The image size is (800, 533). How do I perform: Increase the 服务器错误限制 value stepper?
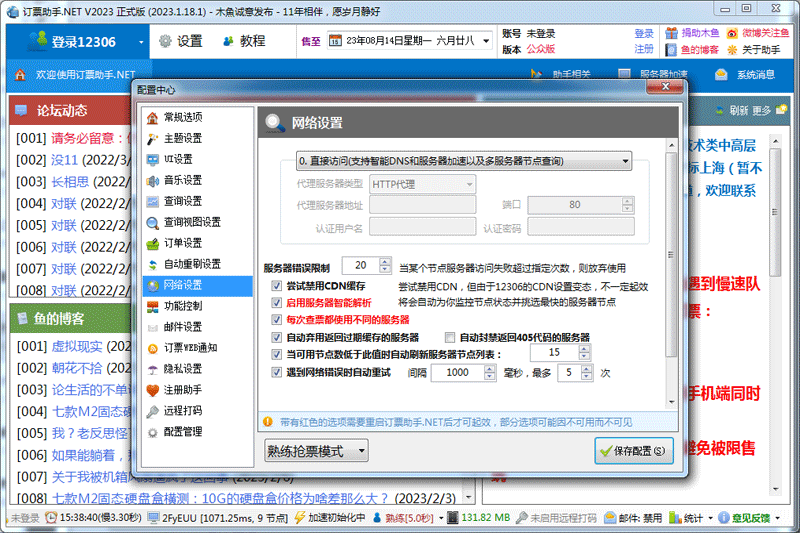point(385,262)
